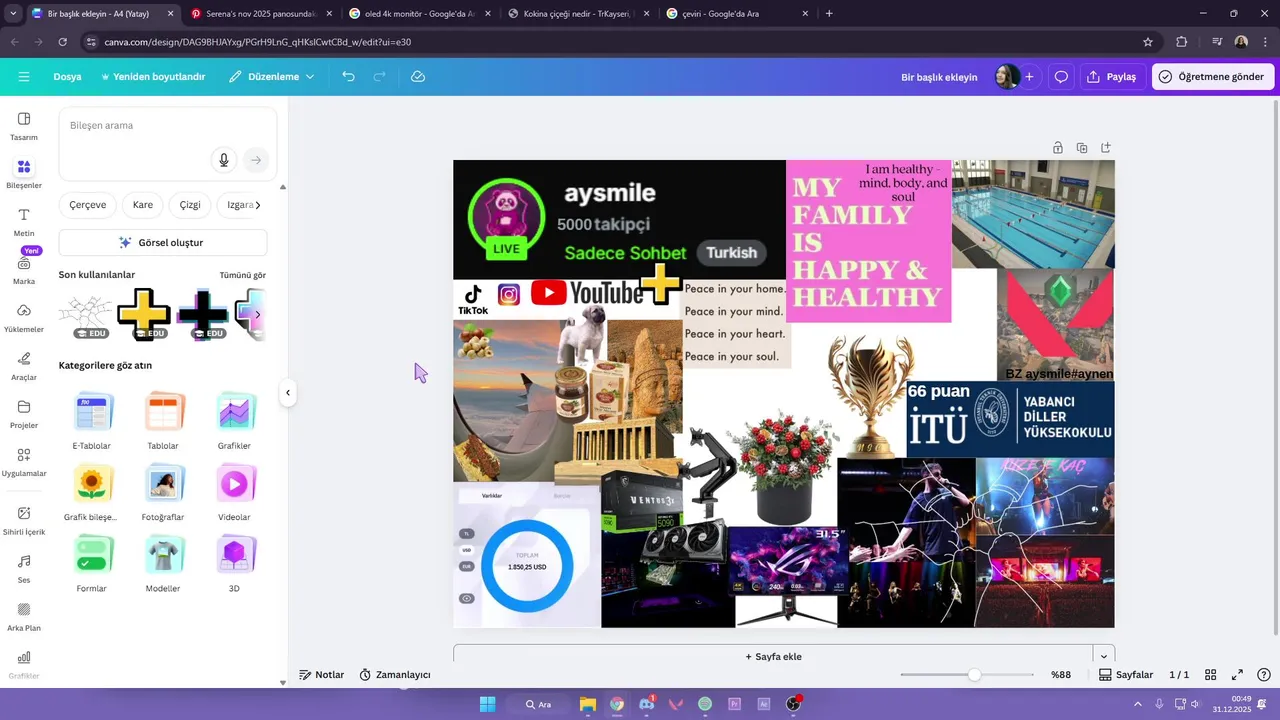Add a collaborator with the plus icon

pos(1029,77)
